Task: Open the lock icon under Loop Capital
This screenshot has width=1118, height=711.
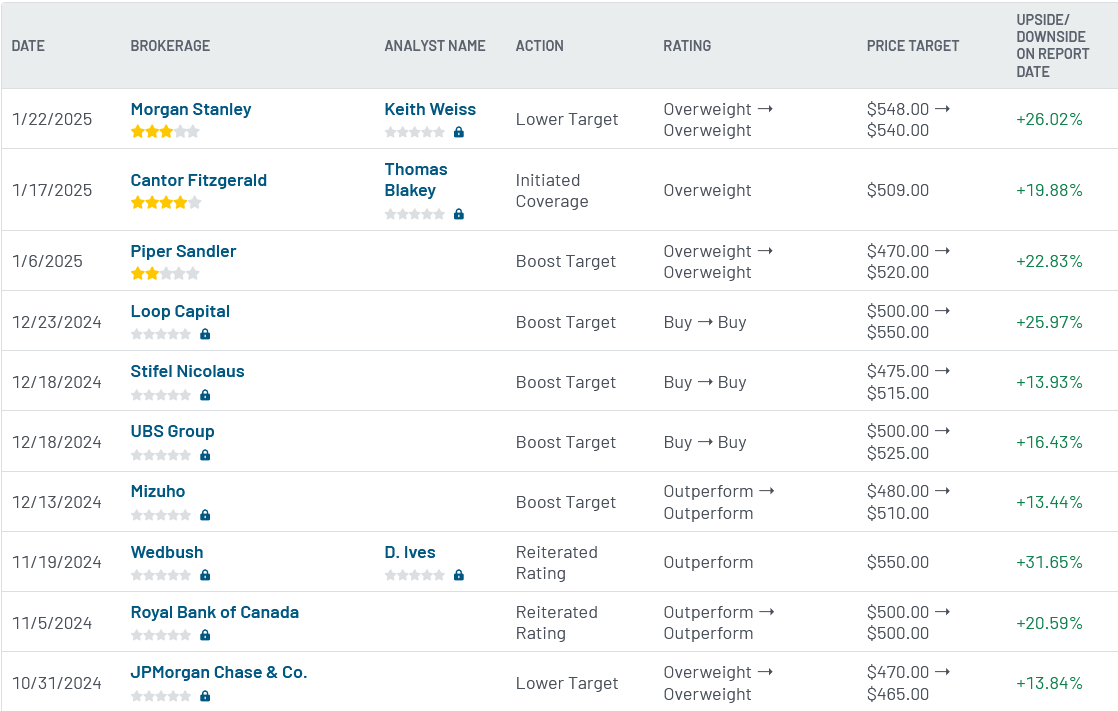Action: coord(205,334)
